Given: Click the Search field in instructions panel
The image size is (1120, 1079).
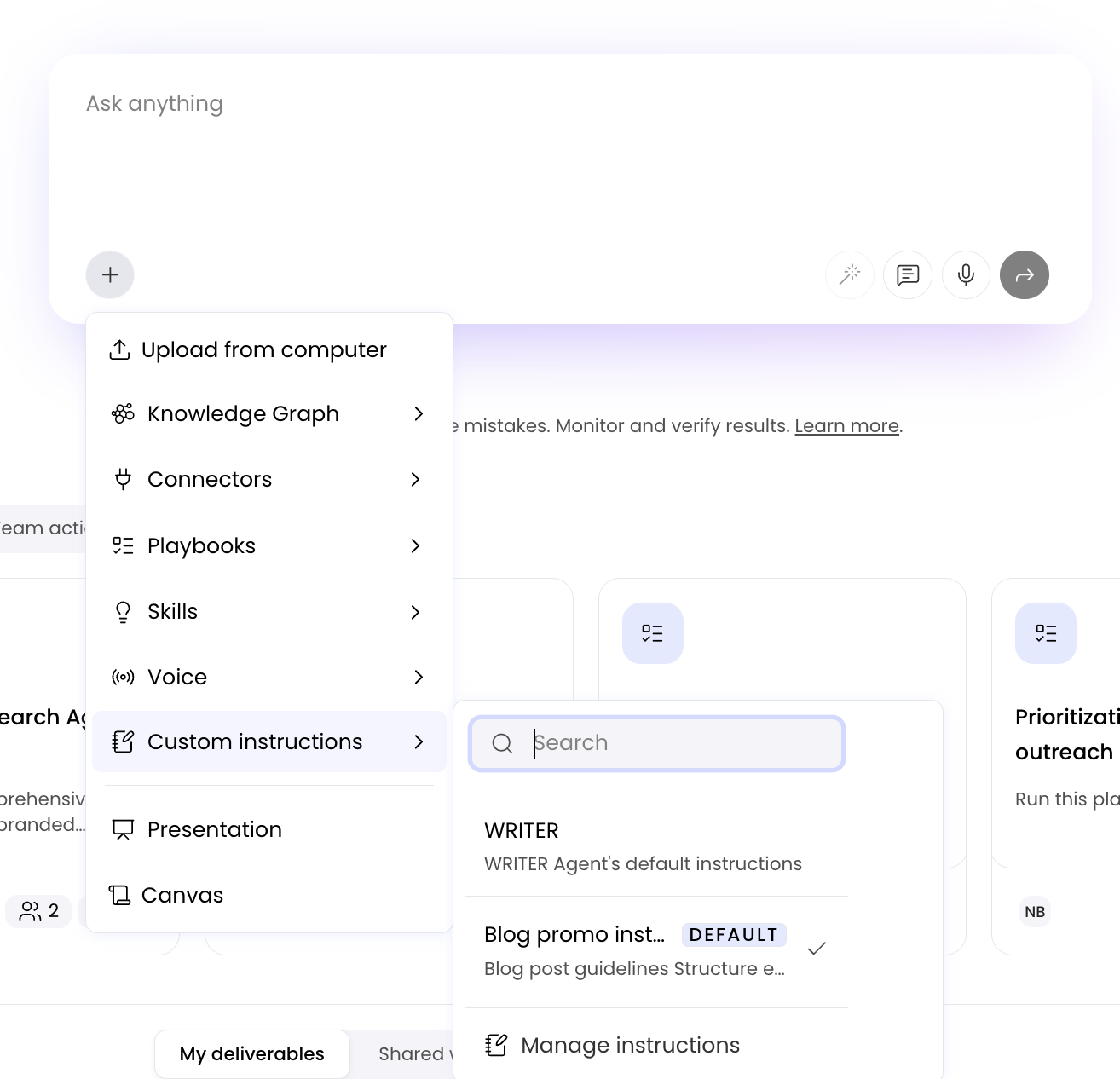Looking at the screenshot, I should click(x=656, y=743).
